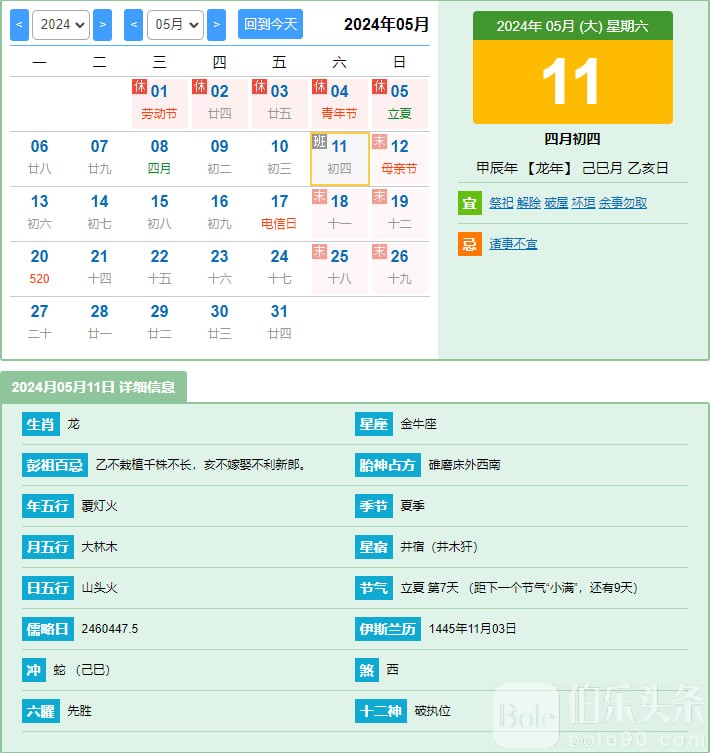Open 解除 link under 宜
The image size is (711, 753).
pyautogui.click(x=529, y=203)
